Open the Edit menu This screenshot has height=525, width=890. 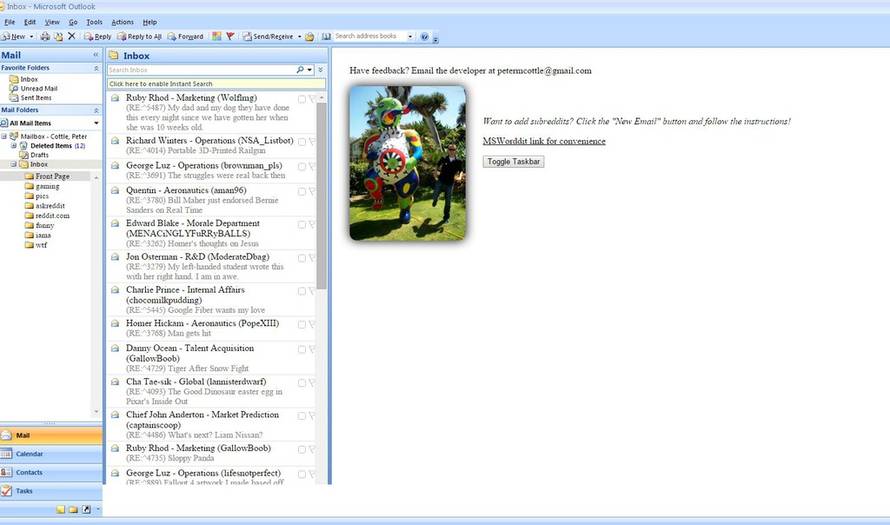[30, 22]
